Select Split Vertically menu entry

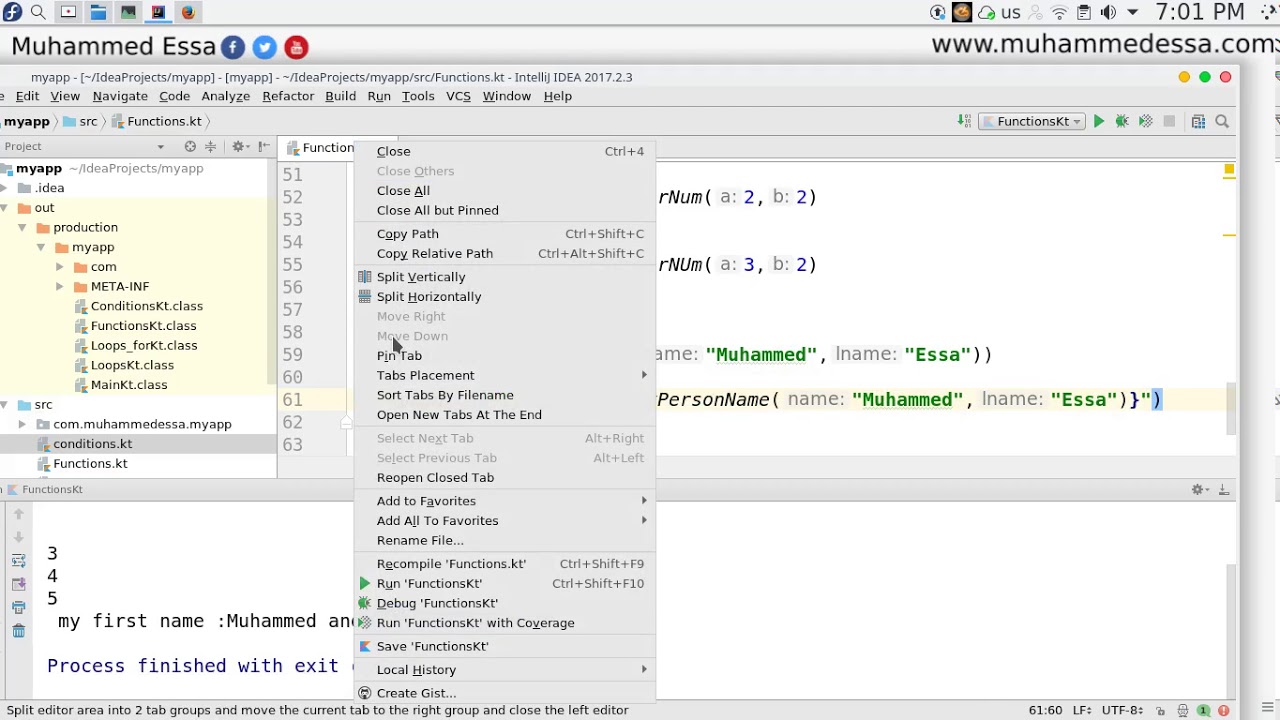click(x=505, y=277)
